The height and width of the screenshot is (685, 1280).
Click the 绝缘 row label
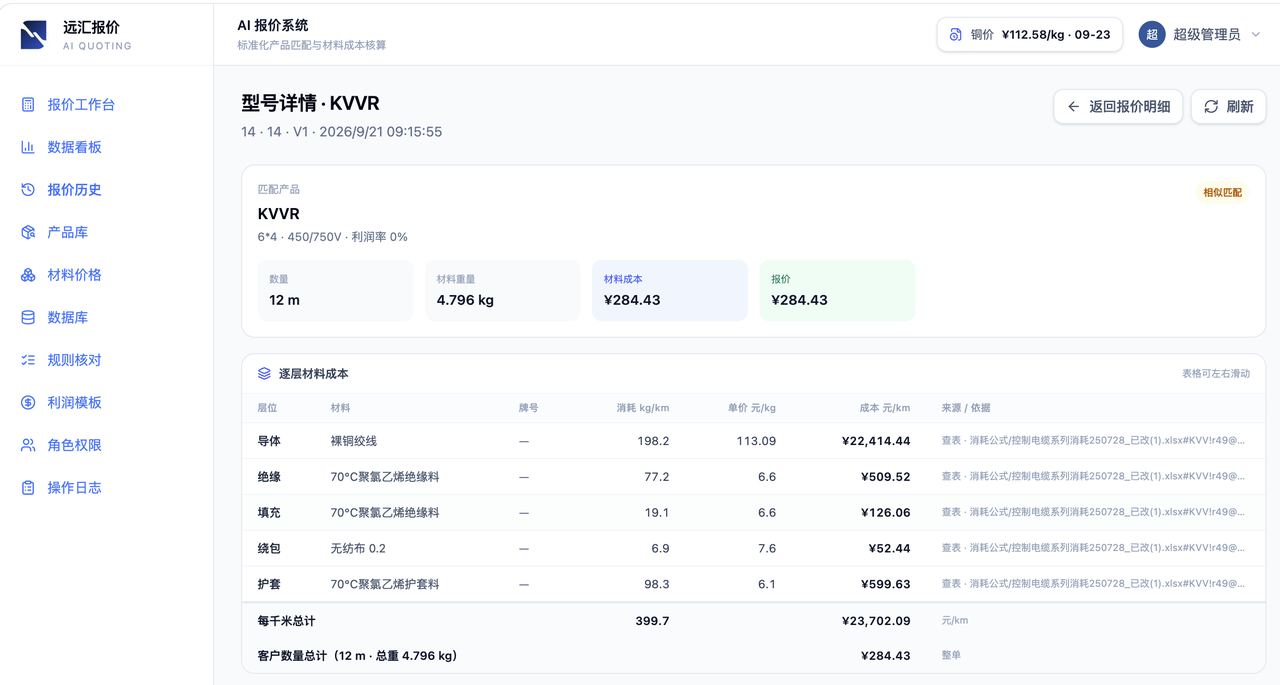click(269, 477)
